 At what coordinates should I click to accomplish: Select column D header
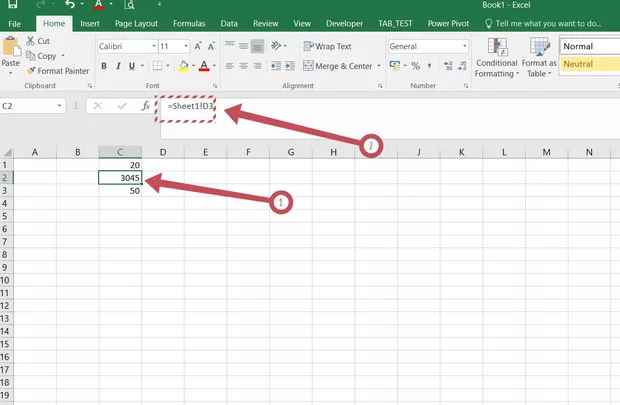pyautogui.click(x=163, y=152)
